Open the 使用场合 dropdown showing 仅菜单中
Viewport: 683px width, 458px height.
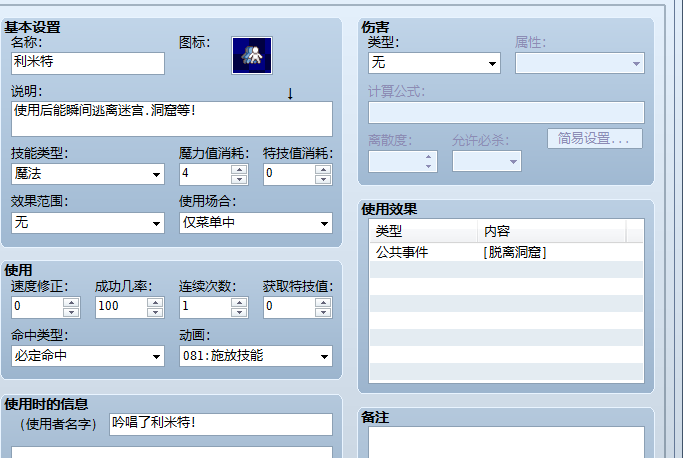point(256,223)
